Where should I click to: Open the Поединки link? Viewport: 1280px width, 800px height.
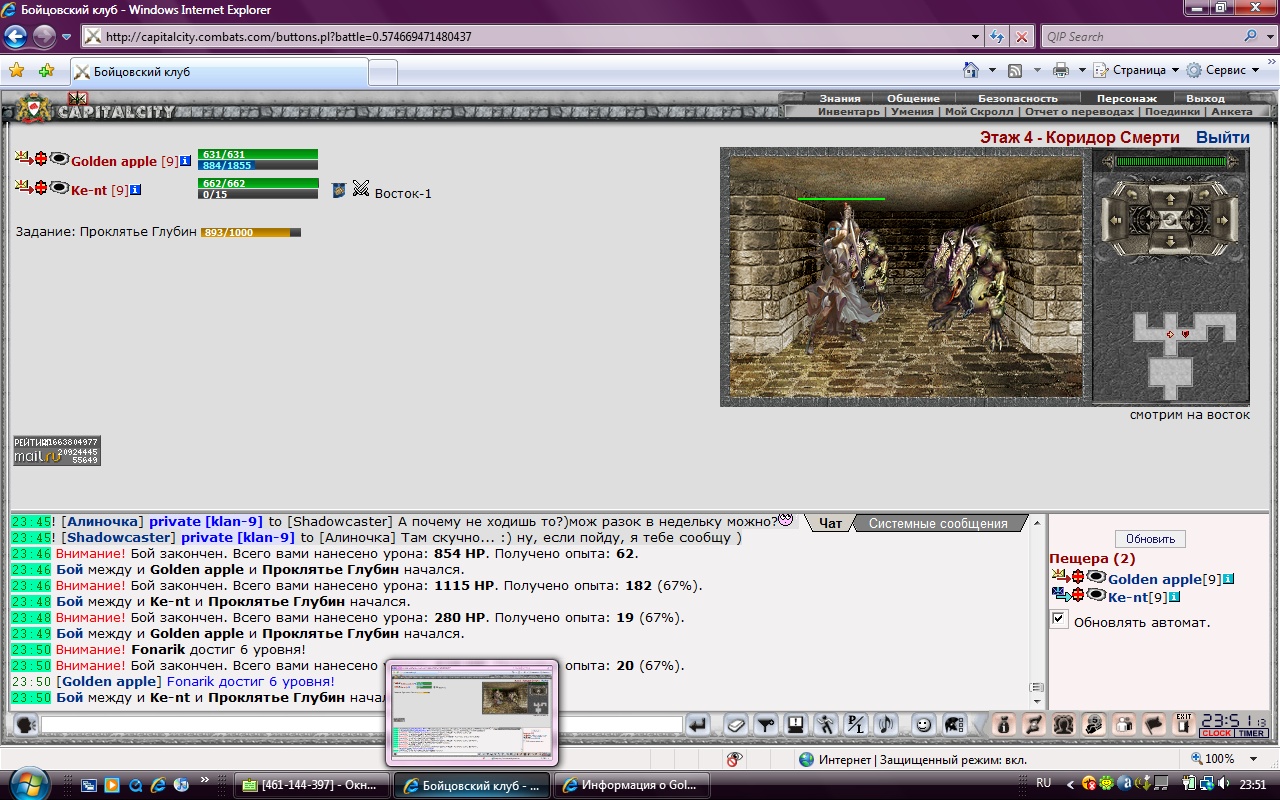click(1172, 112)
